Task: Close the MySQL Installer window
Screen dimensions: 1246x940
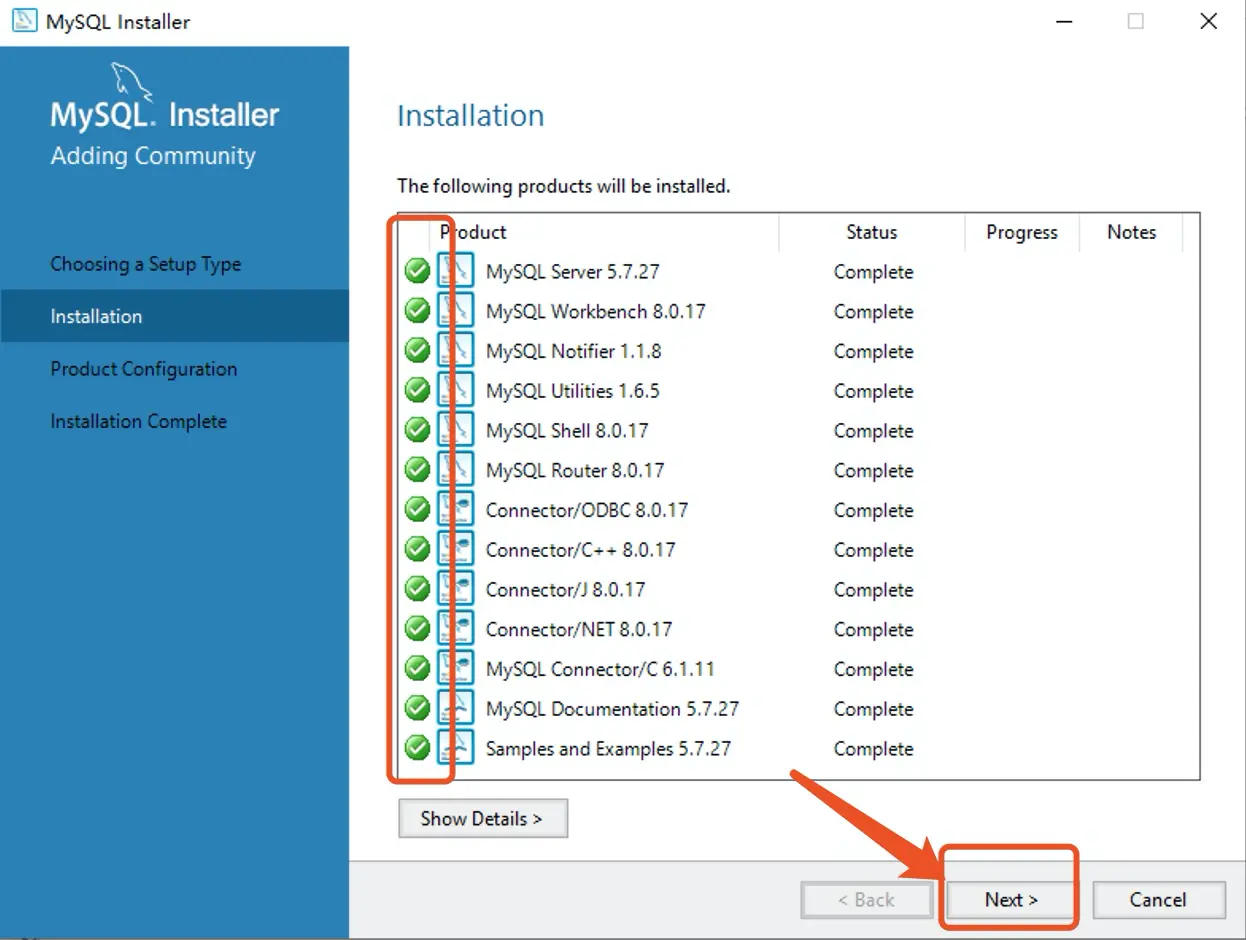Action: [x=1208, y=21]
